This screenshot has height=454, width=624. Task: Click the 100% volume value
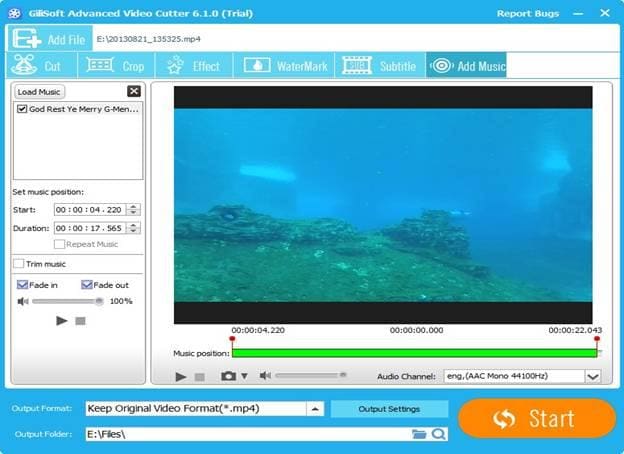click(121, 301)
